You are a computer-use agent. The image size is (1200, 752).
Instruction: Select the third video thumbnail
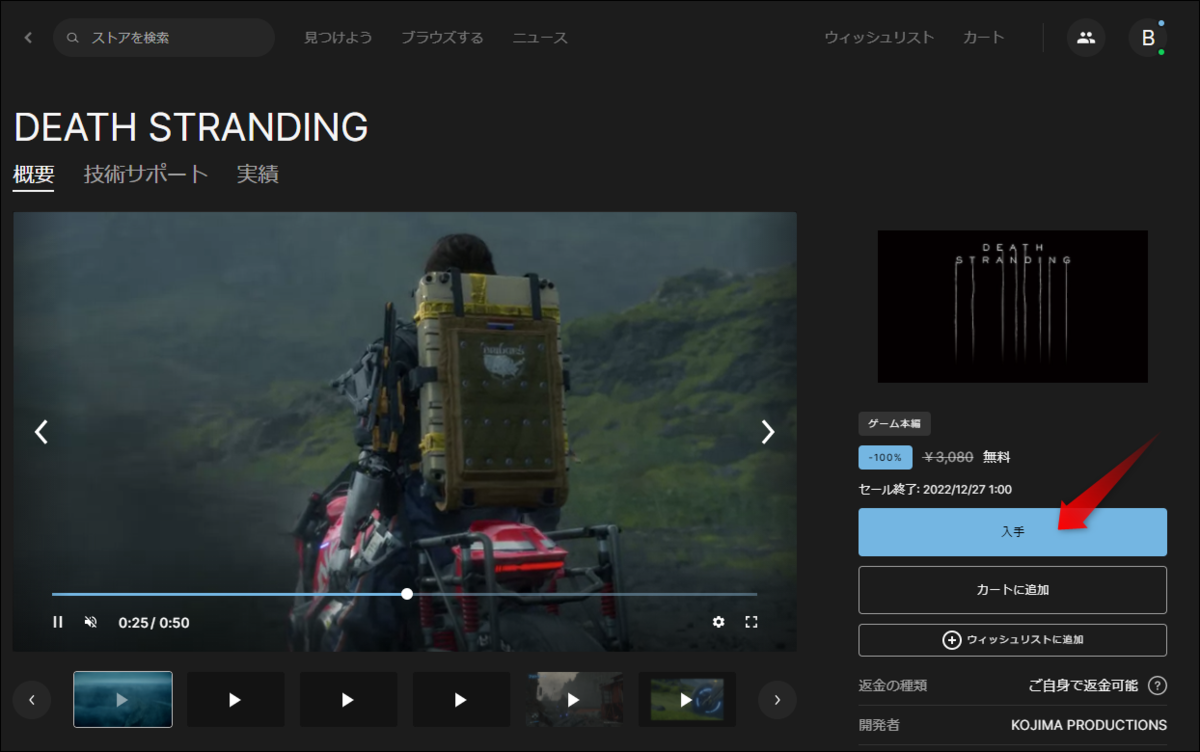pos(348,699)
